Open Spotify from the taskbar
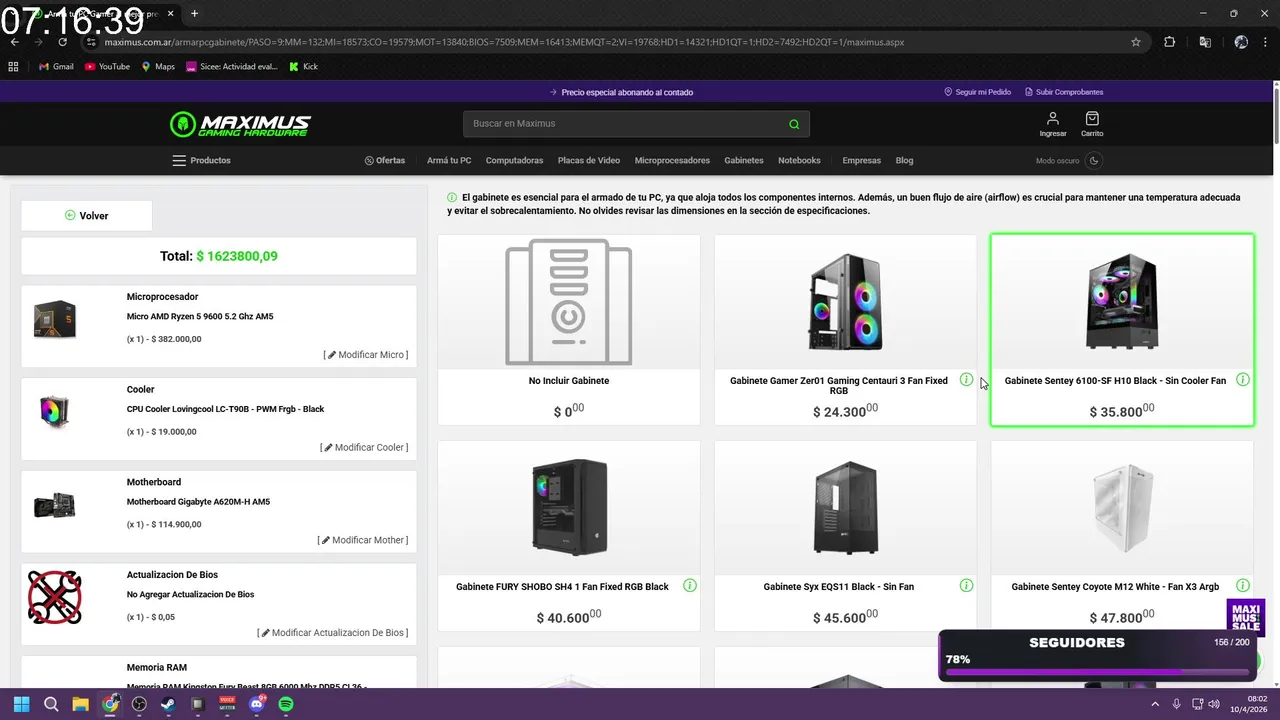1280x720 pixels. [x=286, y=704]
